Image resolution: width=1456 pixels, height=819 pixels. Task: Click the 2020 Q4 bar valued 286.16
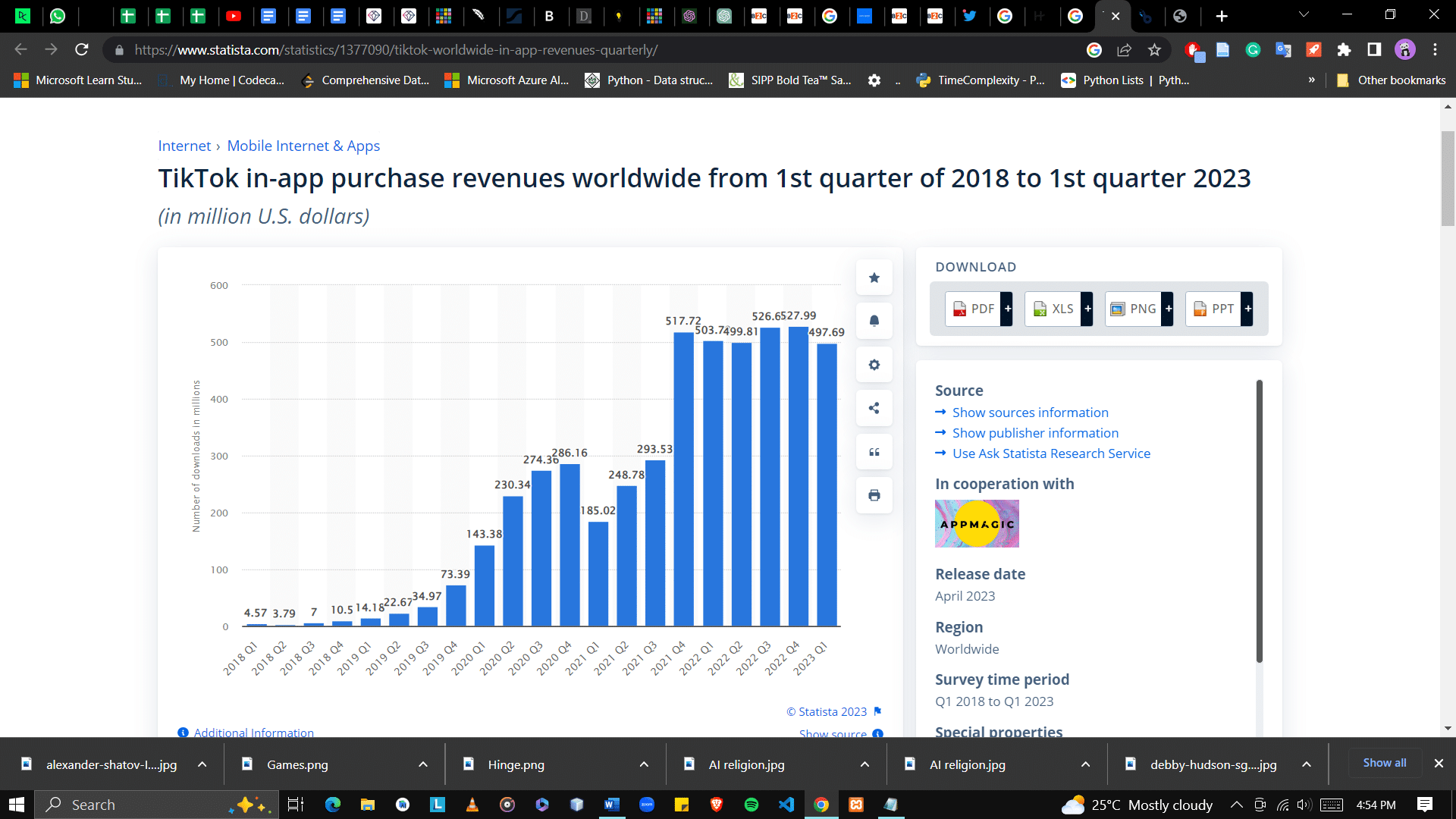(x=570, y=545)
